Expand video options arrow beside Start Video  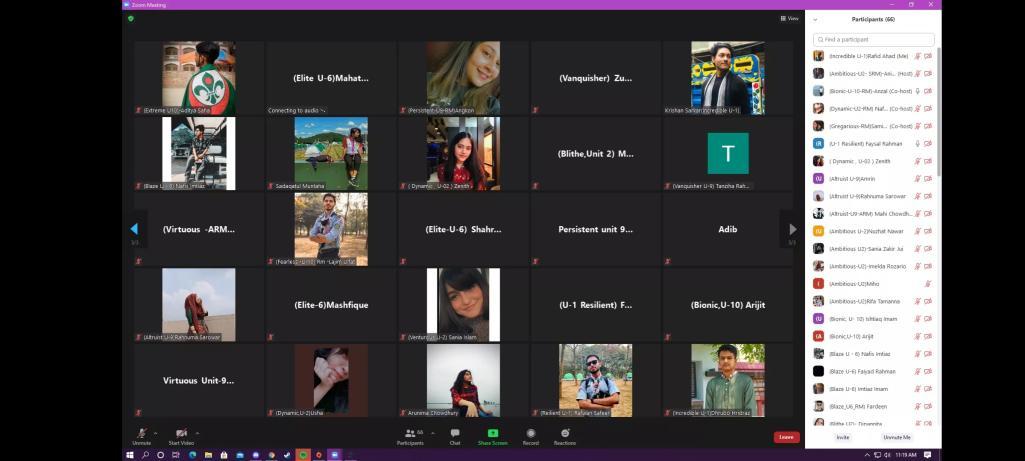pos(197,433)
